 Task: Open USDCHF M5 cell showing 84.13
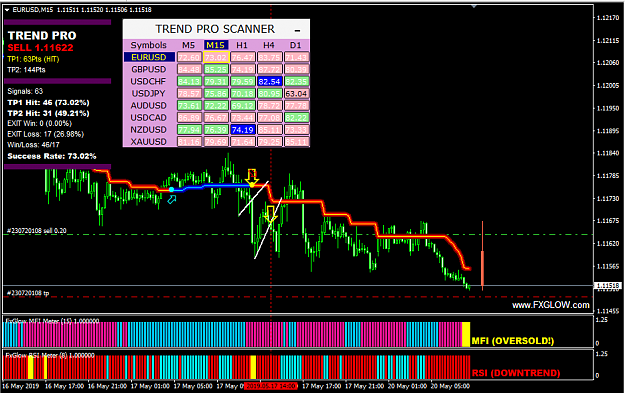189,81
